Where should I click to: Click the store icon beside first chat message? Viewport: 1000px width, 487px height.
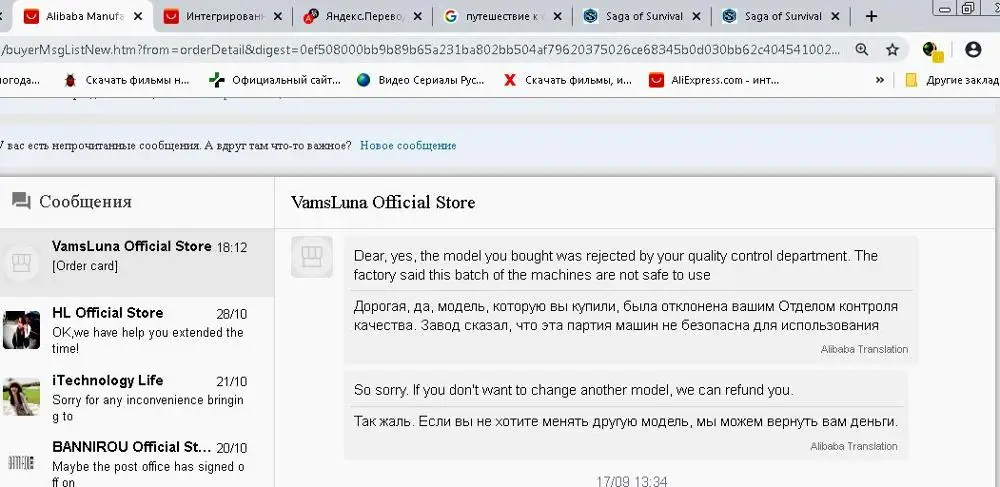(312, 257)
